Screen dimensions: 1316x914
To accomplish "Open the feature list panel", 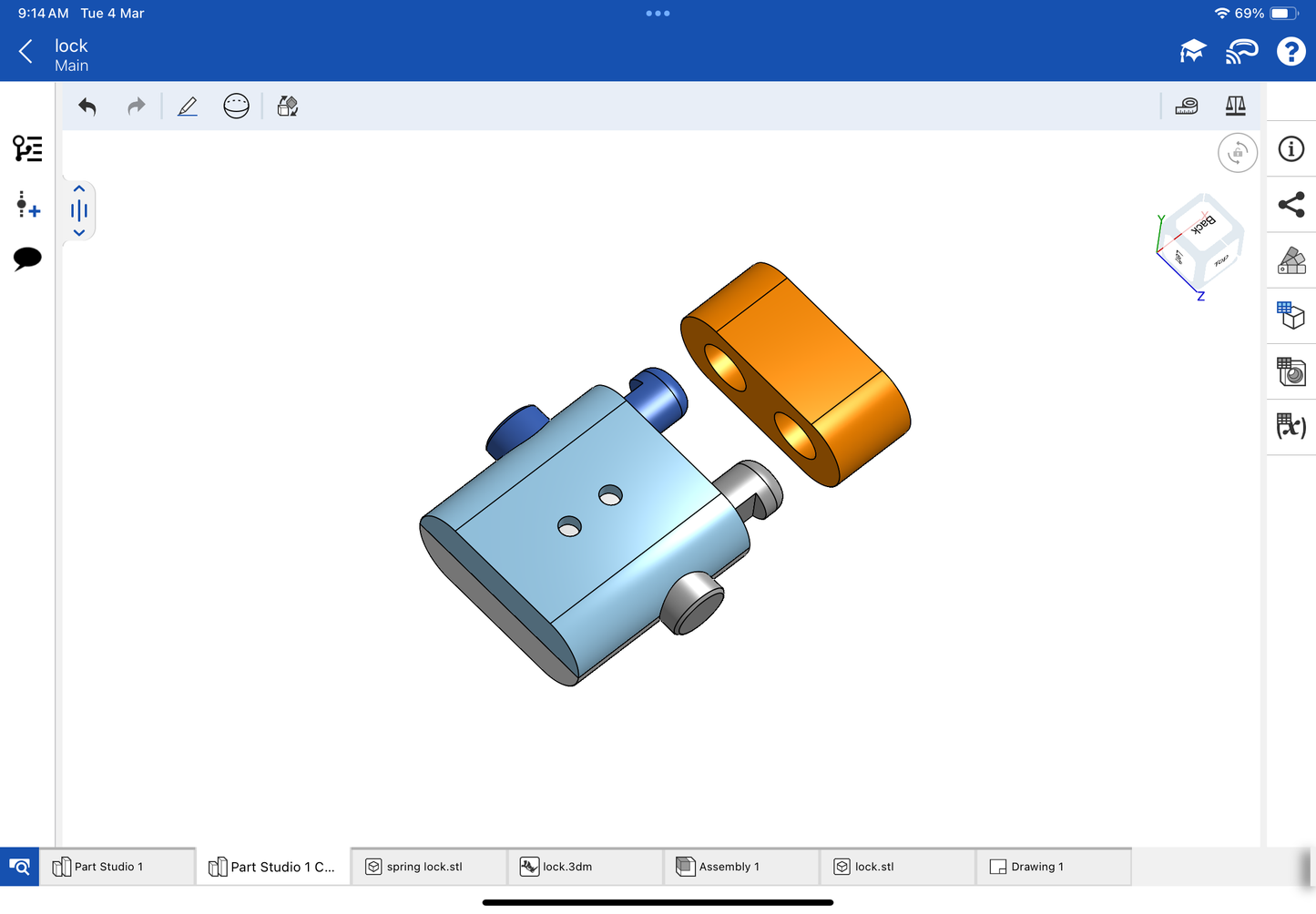I will tap(27, 148).
